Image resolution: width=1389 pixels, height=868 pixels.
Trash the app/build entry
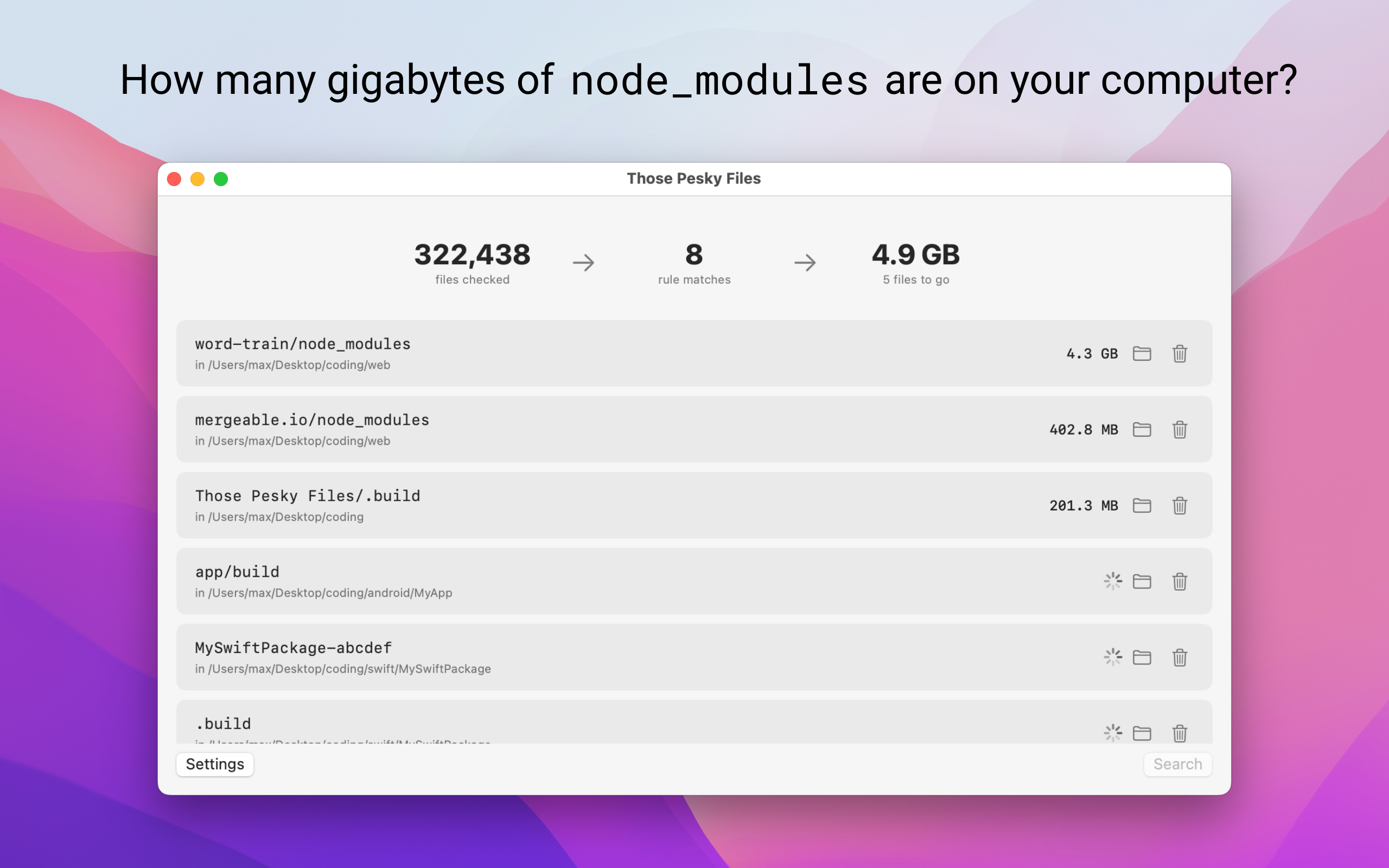click(1180, 582)
